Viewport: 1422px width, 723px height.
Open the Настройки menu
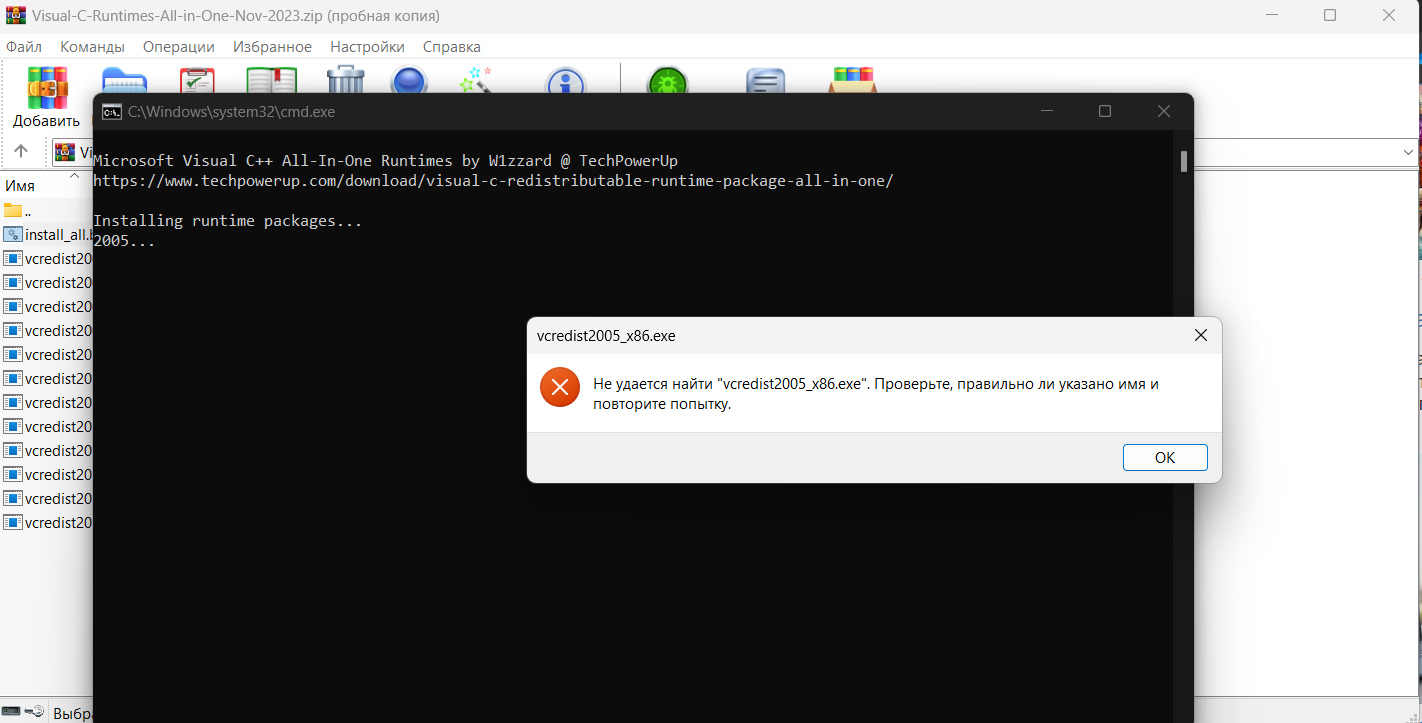coord(367,47)
